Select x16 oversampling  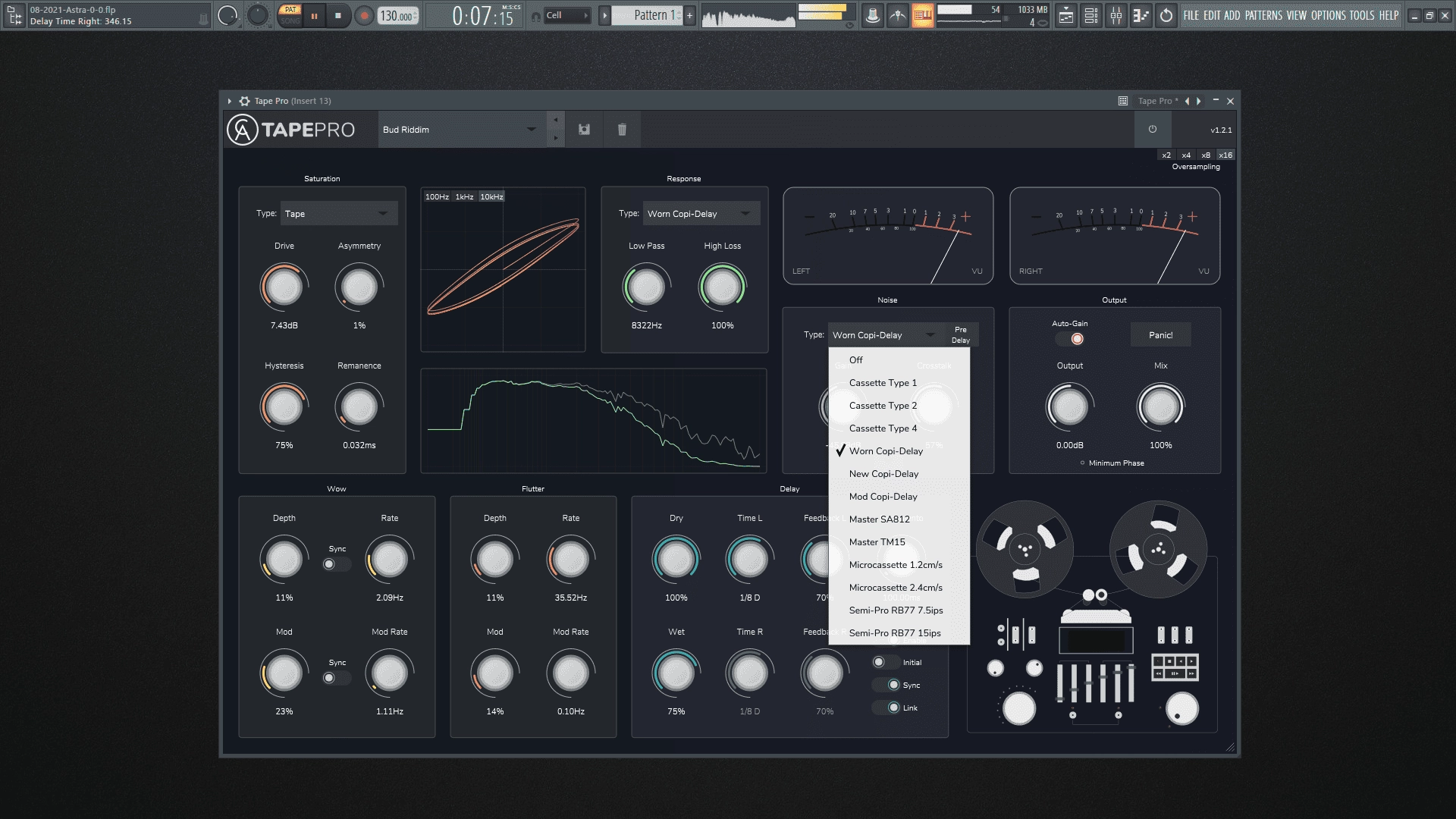(x=1225, y=155)
